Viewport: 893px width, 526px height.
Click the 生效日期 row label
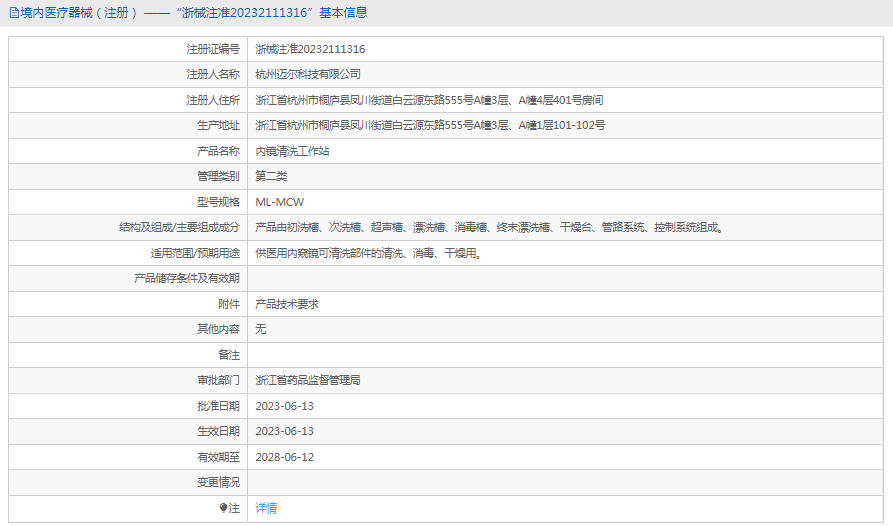point(218,431)
